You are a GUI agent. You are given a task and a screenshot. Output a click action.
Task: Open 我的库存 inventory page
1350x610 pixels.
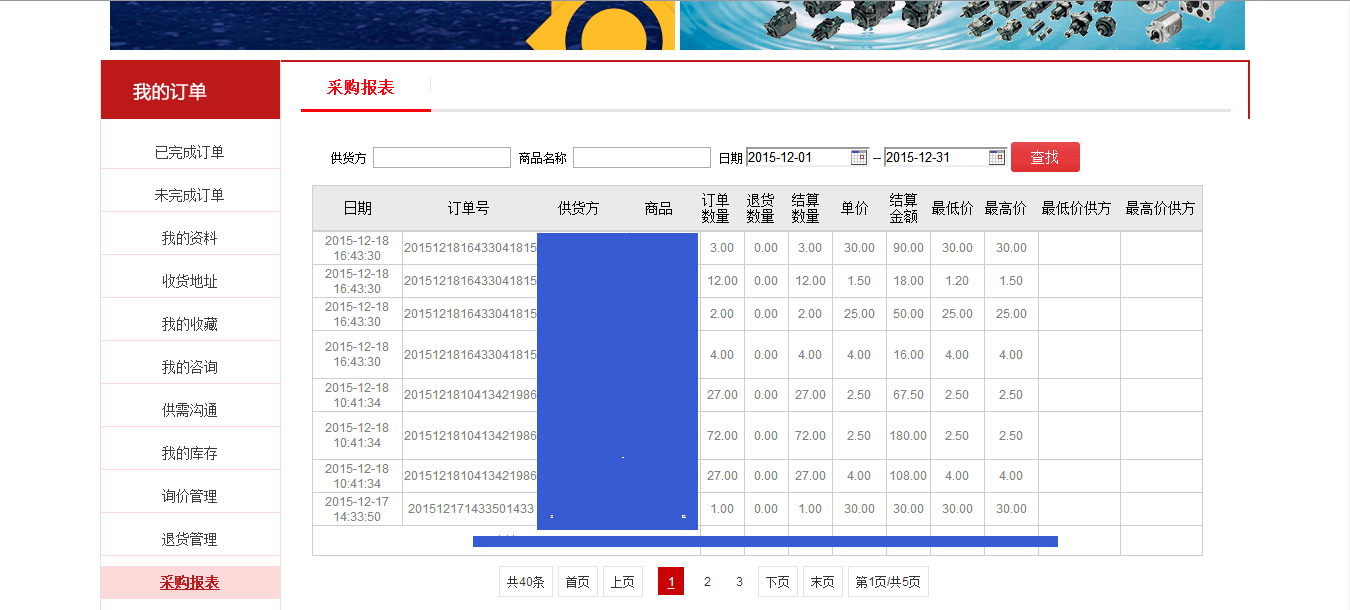[190, 454]
